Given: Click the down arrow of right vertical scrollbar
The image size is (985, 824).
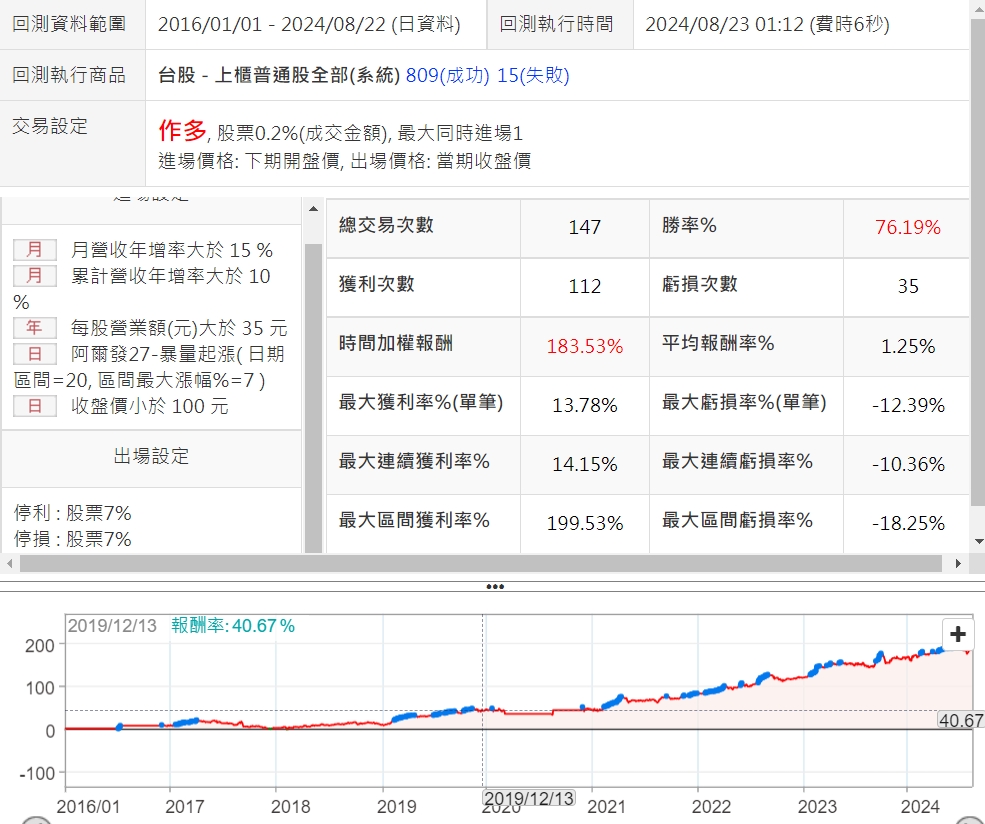Looking at the screenshot, I should pyautogui.click(x=977, y=541).
